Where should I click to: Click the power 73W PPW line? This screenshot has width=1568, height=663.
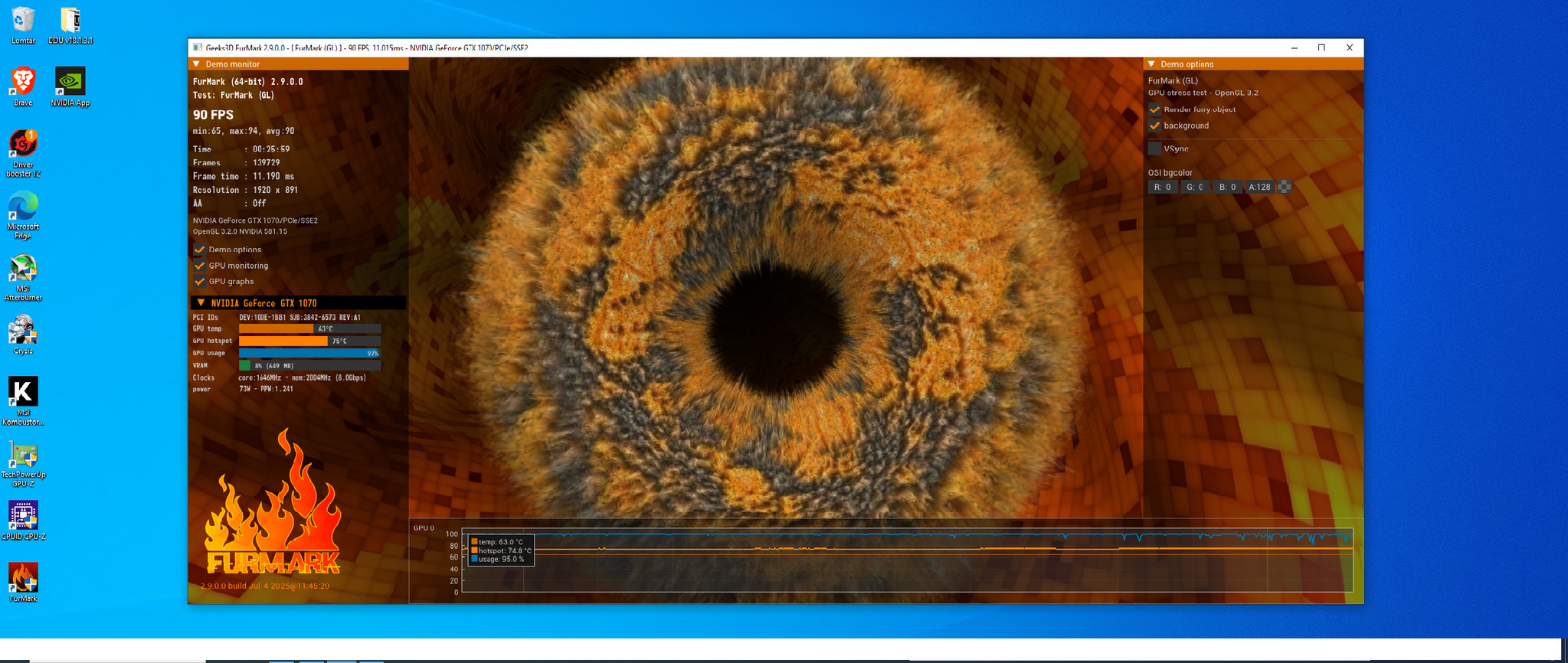[x=243, y=389]
